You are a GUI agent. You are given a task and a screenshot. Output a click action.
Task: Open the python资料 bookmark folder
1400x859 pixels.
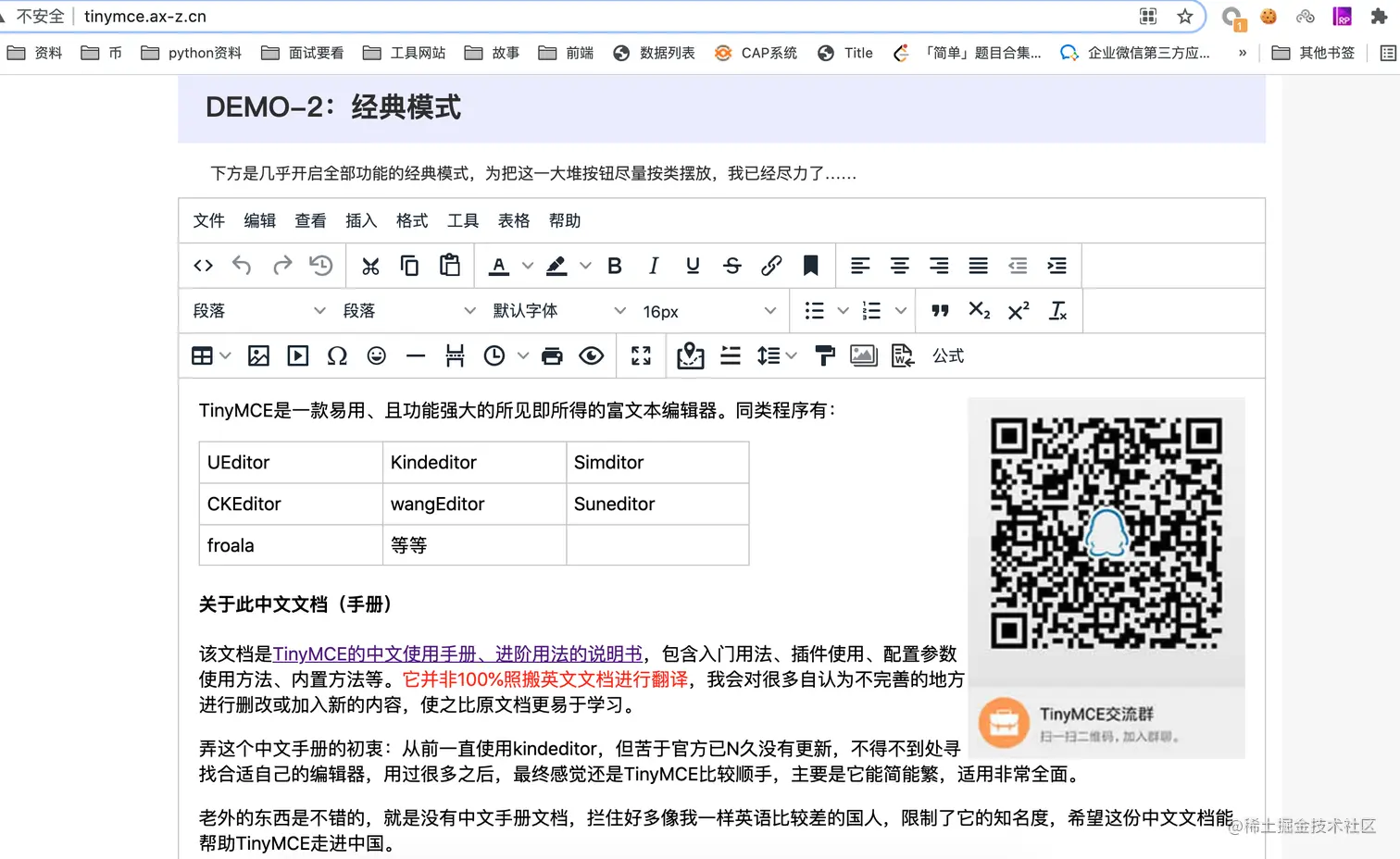[192, 54]
